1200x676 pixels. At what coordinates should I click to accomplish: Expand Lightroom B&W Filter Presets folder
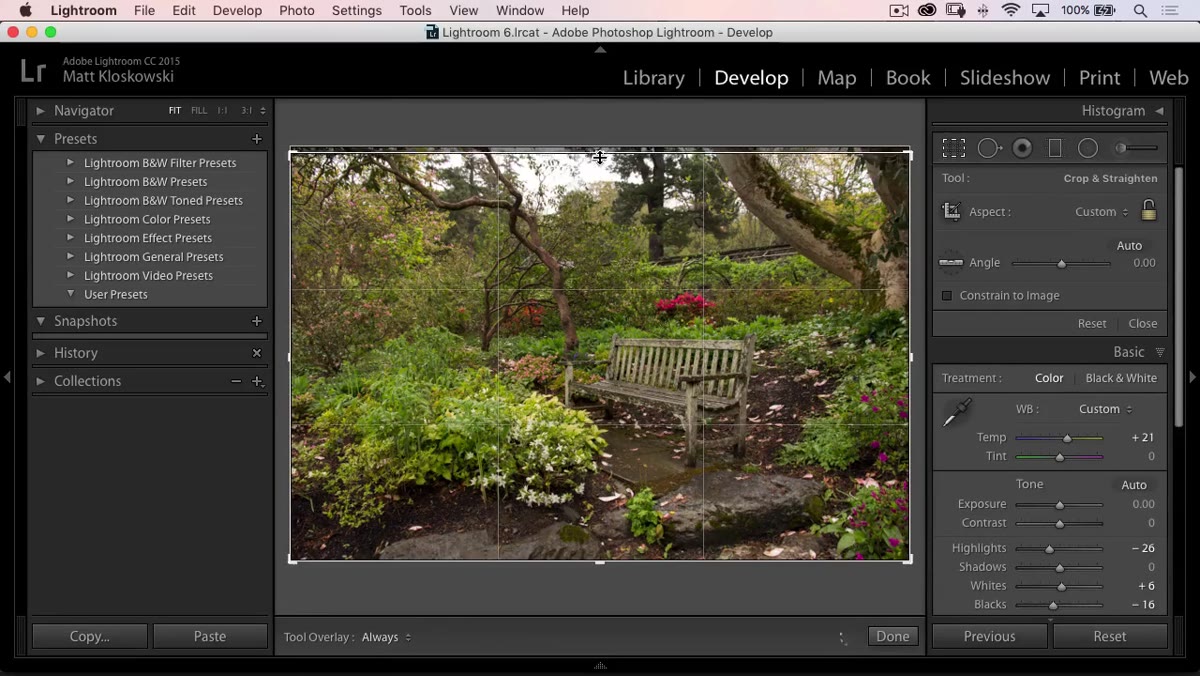click(70, 162)
